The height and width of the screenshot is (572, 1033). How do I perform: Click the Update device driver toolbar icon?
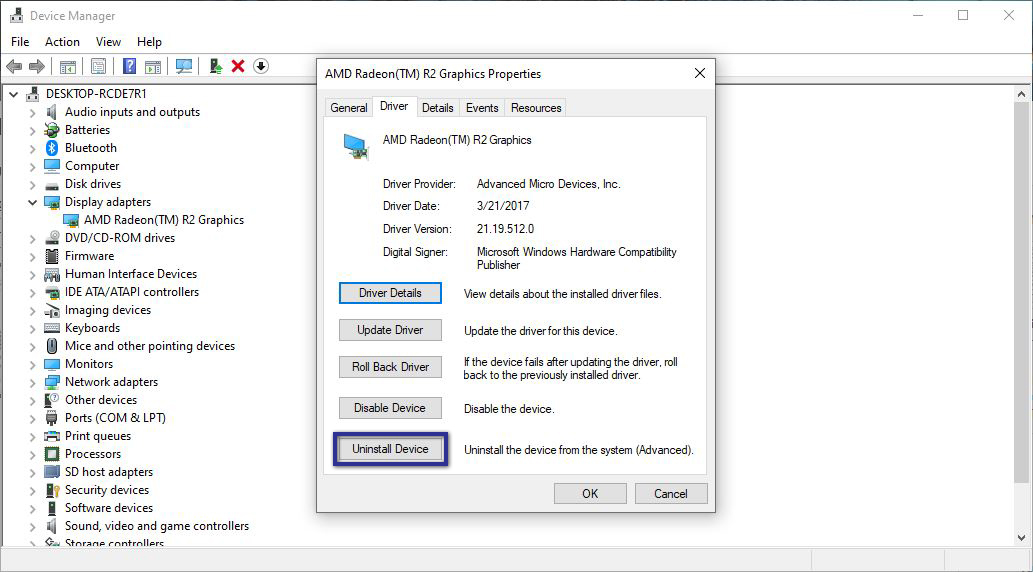pyautogui.click(x=215, y=66)
